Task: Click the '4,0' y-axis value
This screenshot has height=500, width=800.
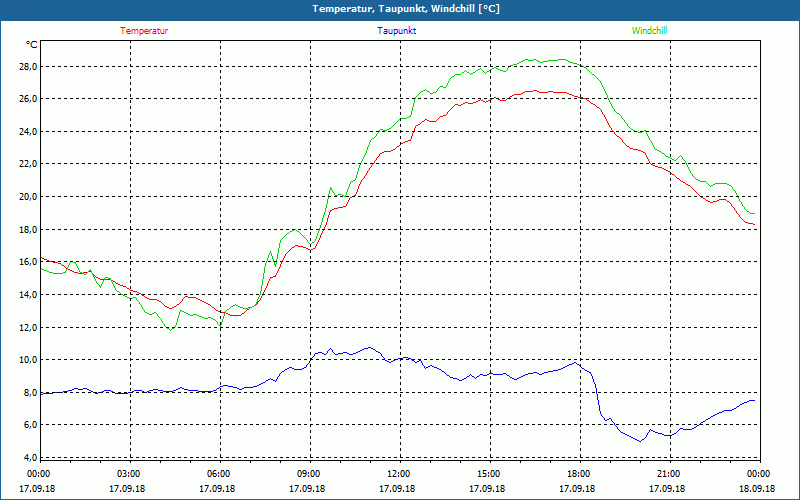Action: click(30, 457)
